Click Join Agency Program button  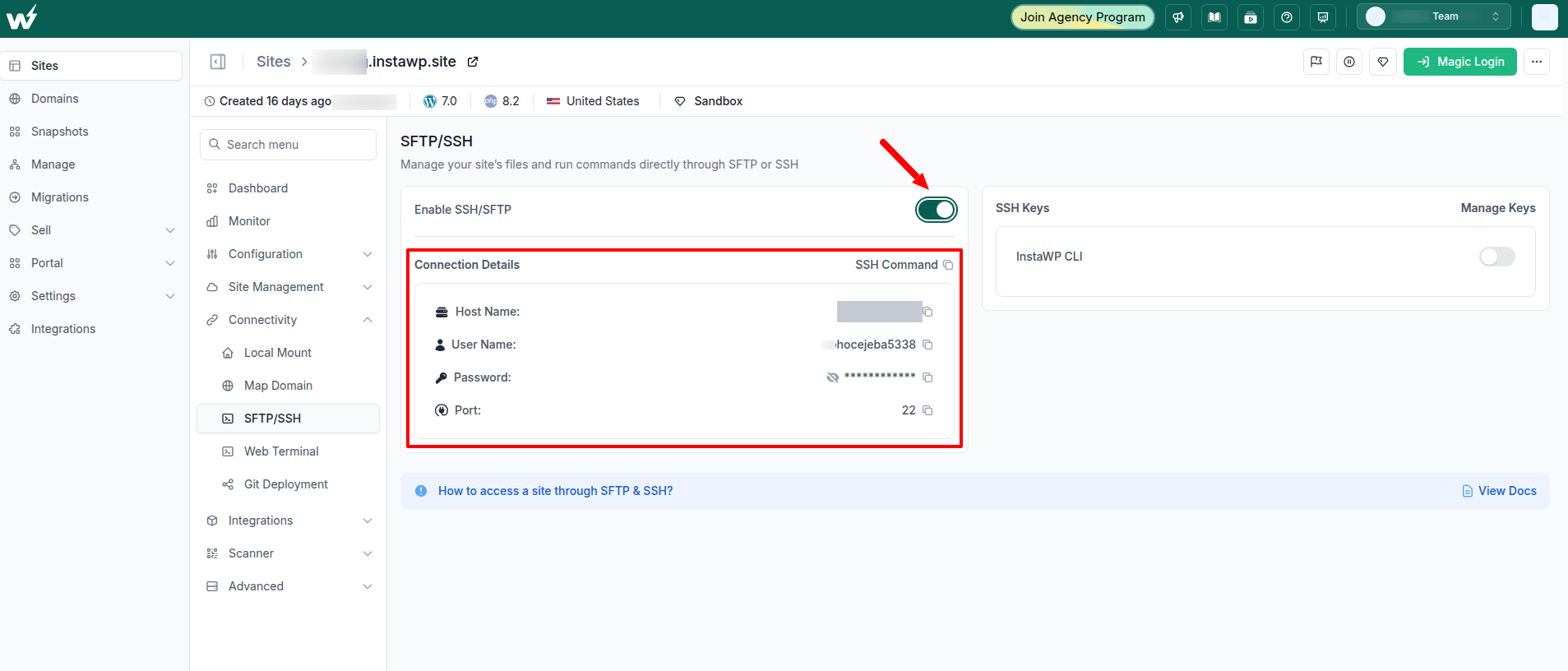[x=1083, y=17]
